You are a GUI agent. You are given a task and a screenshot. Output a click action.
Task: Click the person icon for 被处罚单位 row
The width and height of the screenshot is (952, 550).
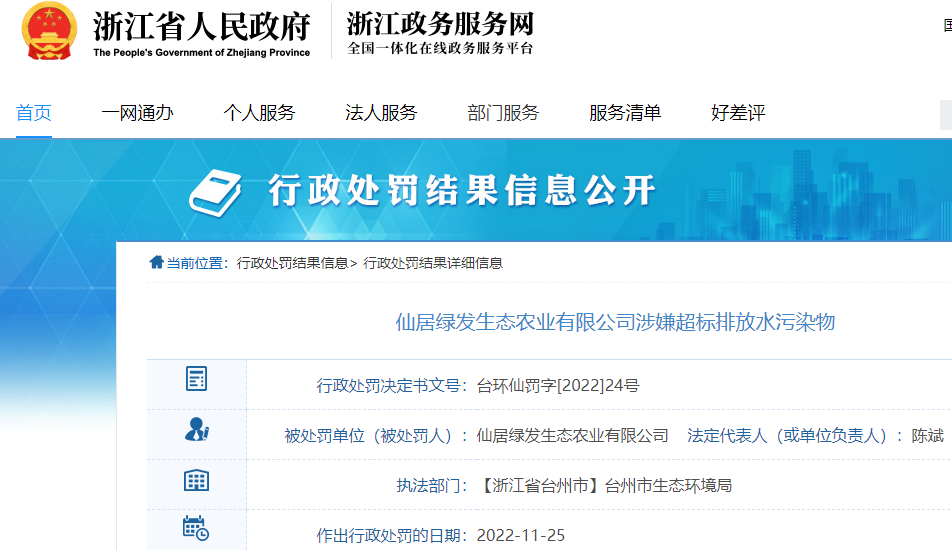coord(196,429)
